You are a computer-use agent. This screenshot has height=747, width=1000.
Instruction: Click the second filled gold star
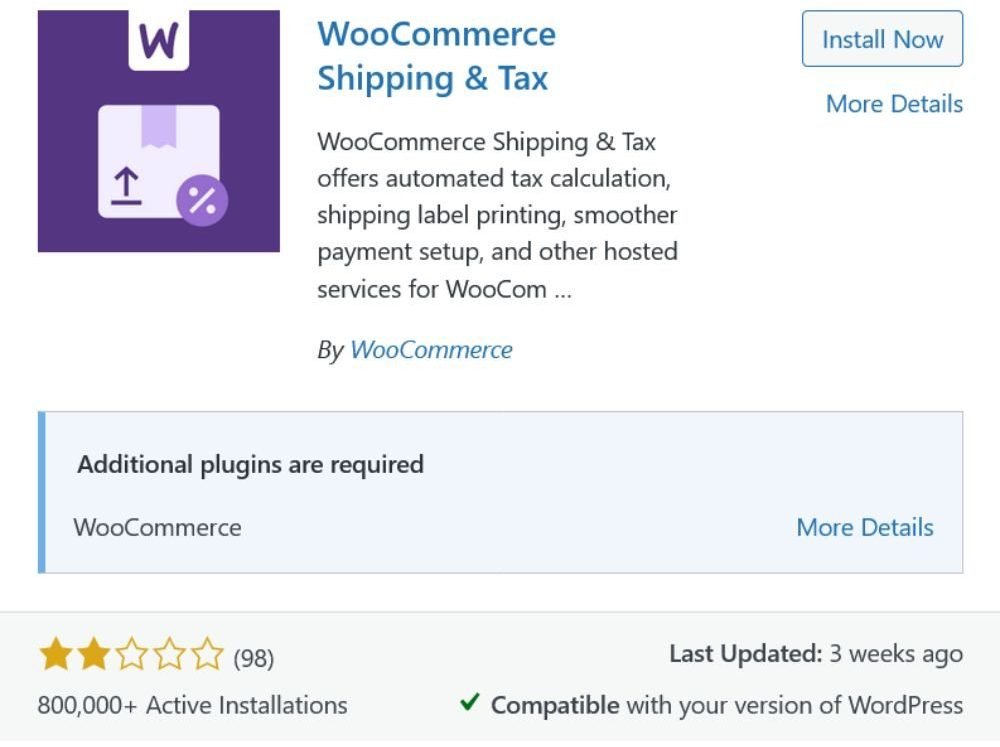(x=94, y=654)
